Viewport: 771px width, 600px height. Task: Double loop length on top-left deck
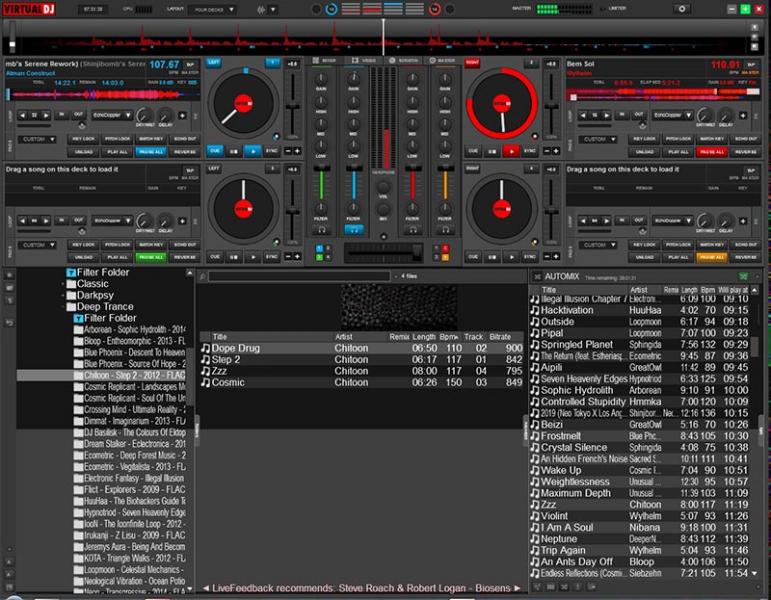click(x=46, y=115)
